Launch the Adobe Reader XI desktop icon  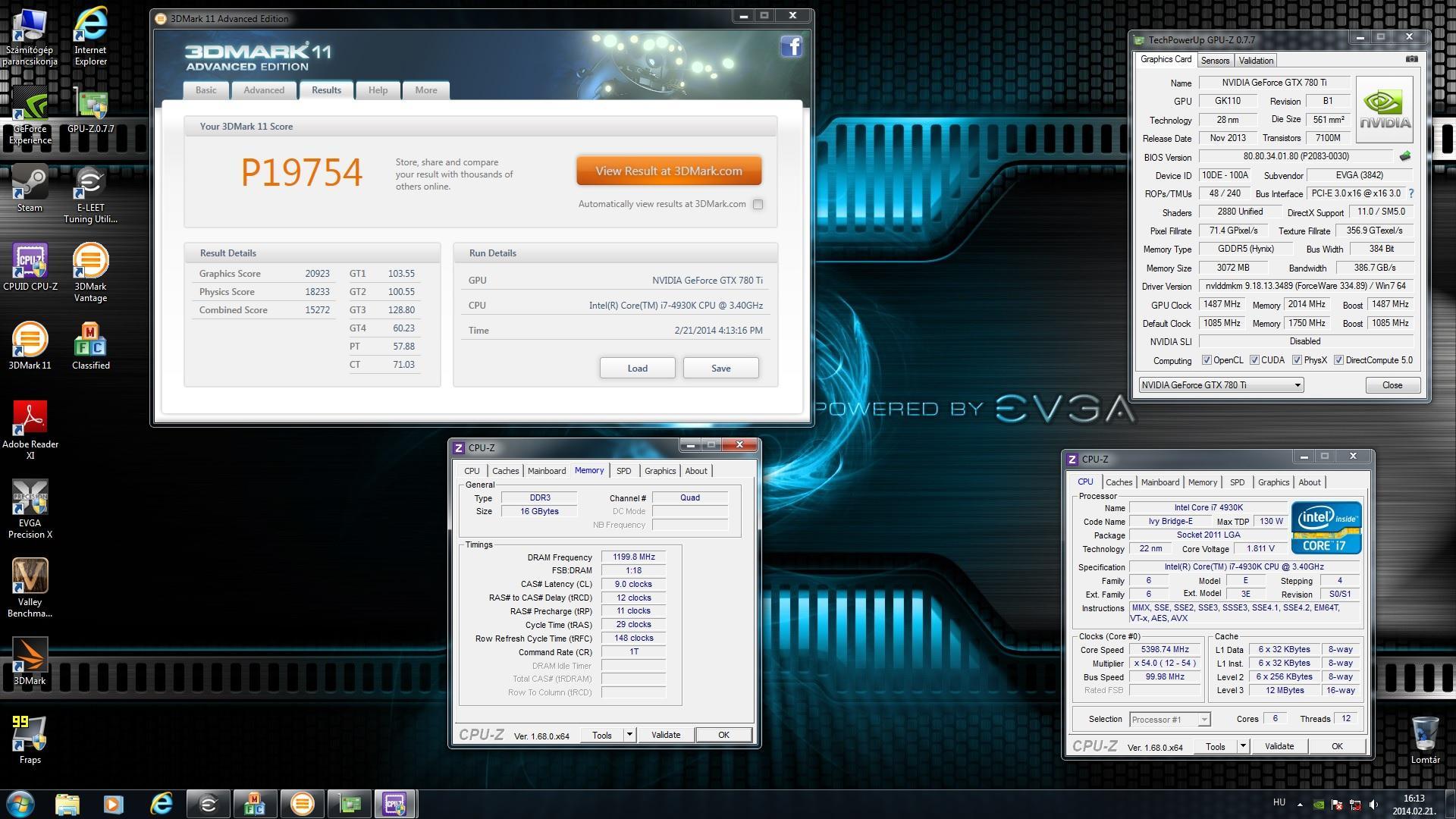(x=30, y=431)
